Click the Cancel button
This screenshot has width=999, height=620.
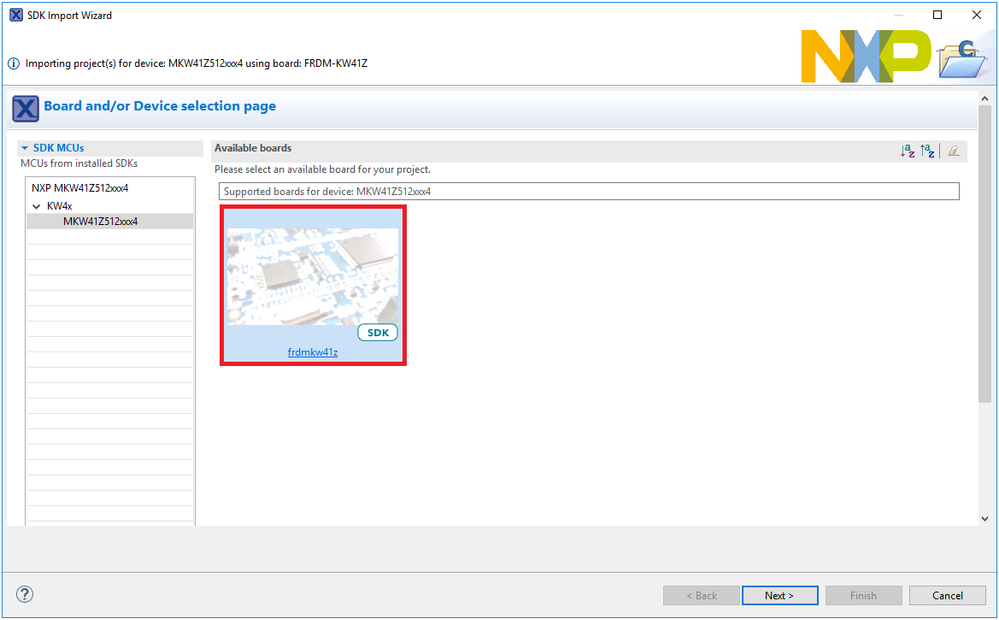(x=947, y=595)
